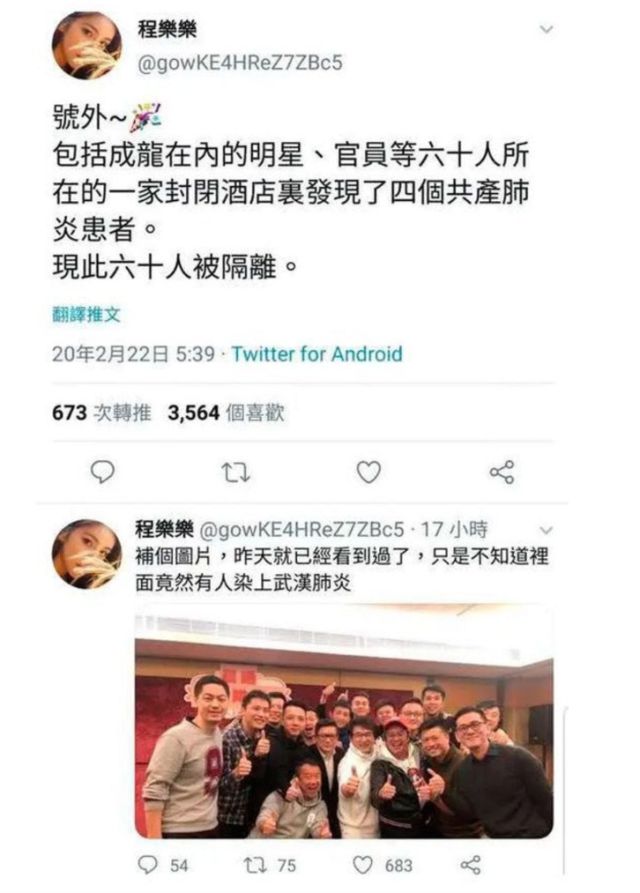Open the @gowKE4HReZ7ZBc5 handle on main tweet
The width and height of the screenshot is (640, 893).
tap(240, 63)
